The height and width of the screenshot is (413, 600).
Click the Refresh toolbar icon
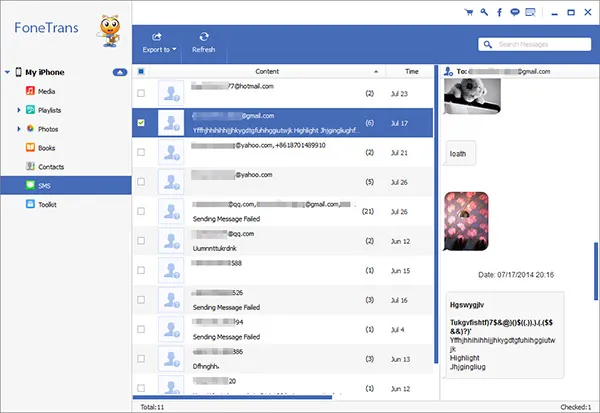tap(203, 41)
